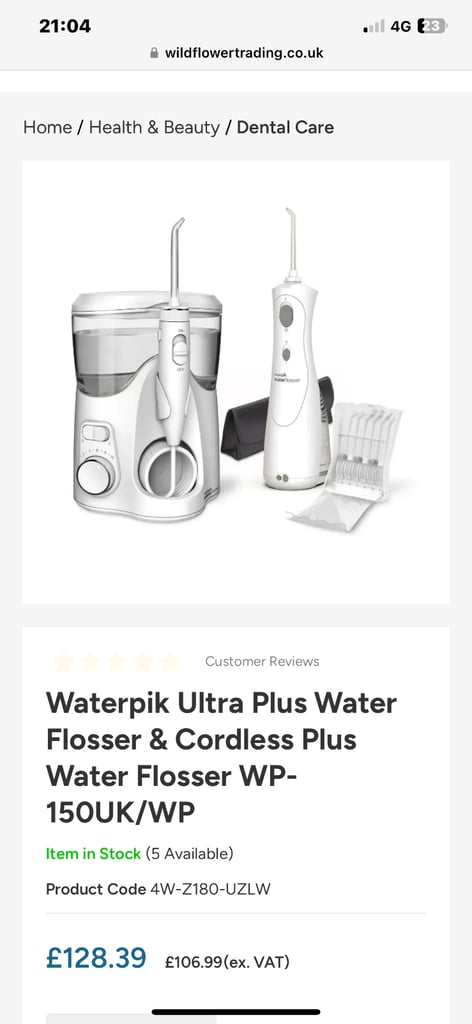Open the Waterpik product photo
The height and width of the screenshot is (1024, 472).
click(236, 382)
